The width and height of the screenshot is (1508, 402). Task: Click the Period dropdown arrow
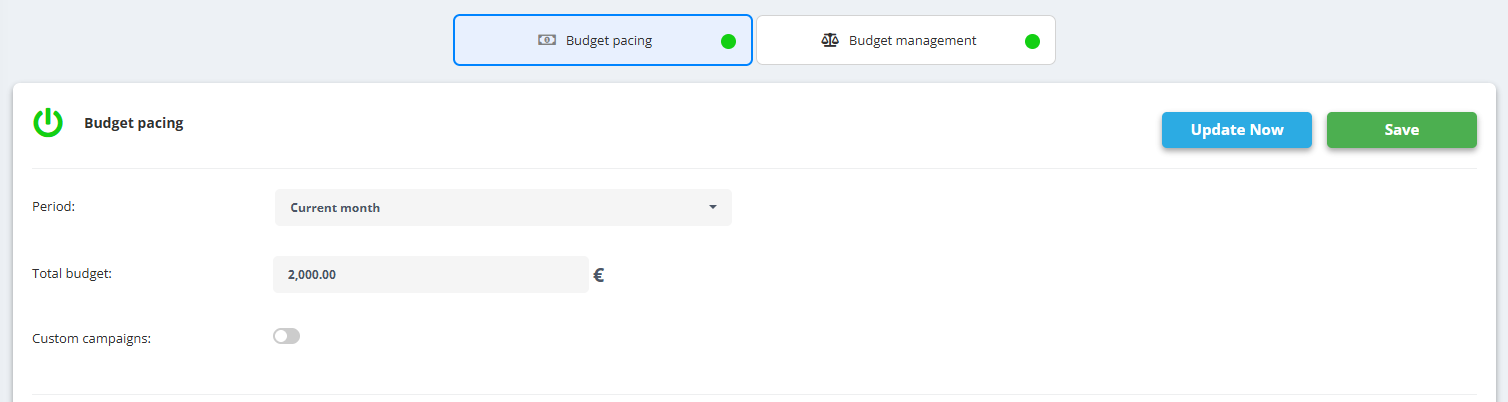click(x=713, y=207)
